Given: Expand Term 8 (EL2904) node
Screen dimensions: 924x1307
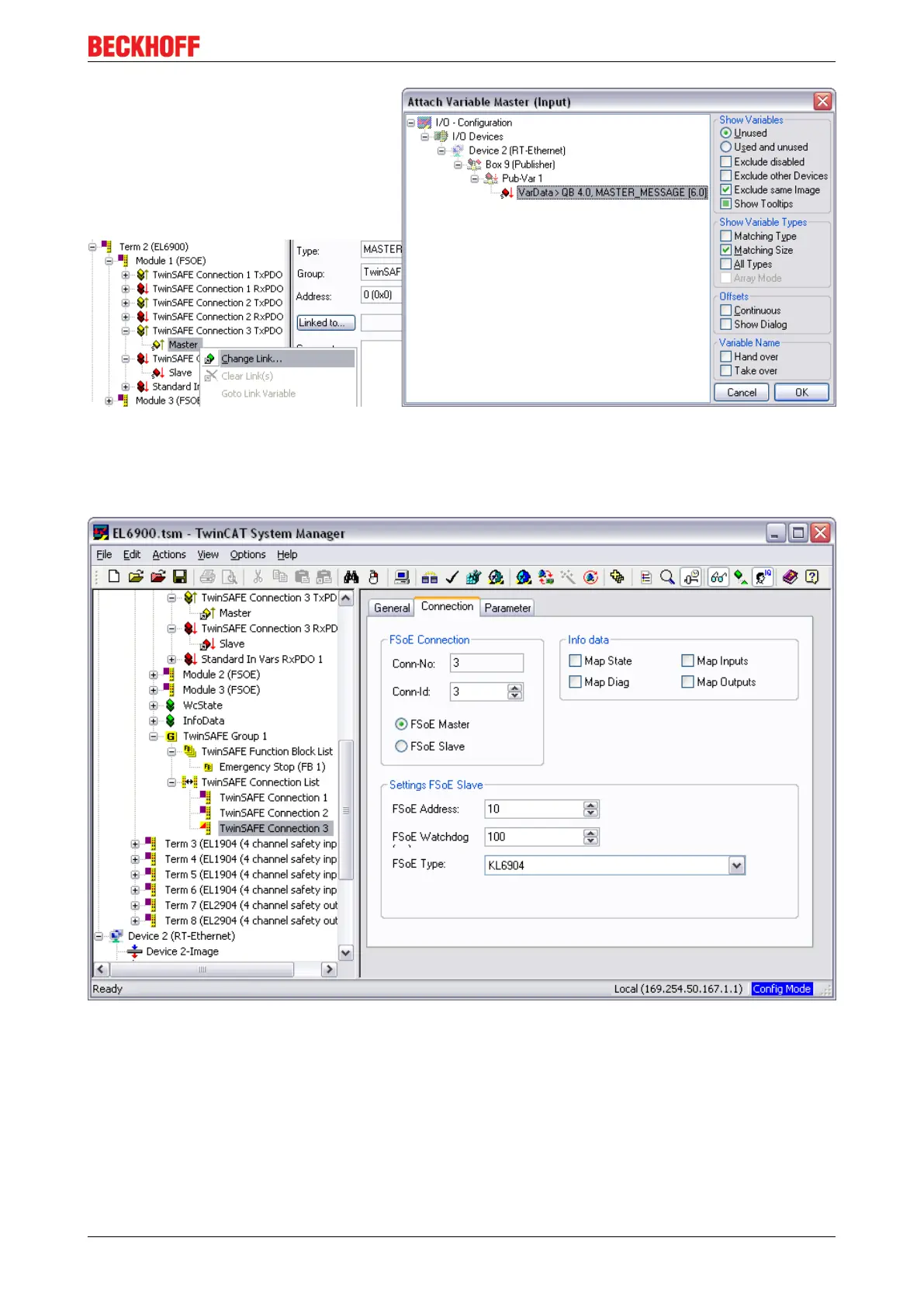Looking at the screenshot, I should pos(135,920).
